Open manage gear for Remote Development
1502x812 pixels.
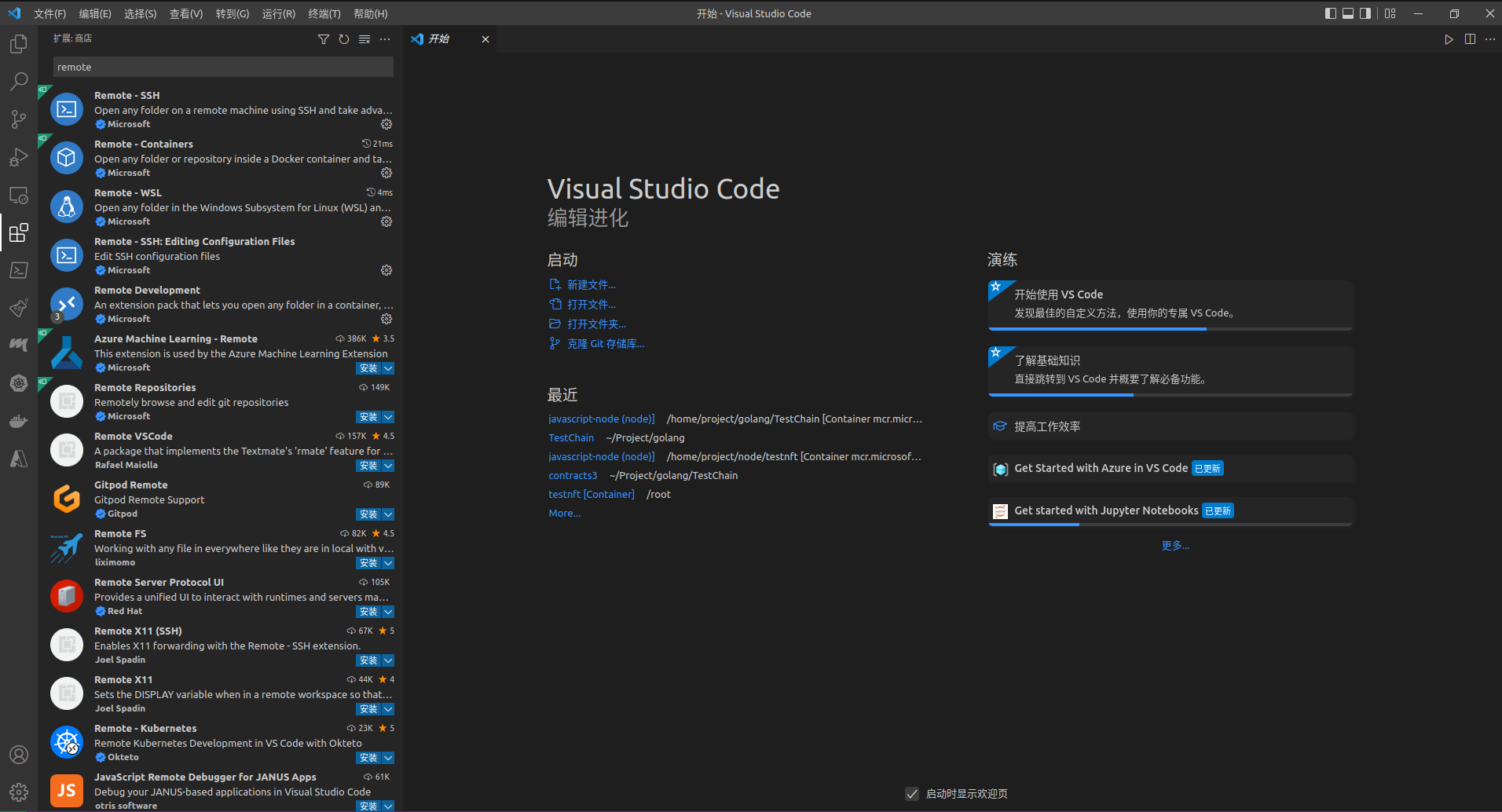pyautogui.click(x=386, y=319)
